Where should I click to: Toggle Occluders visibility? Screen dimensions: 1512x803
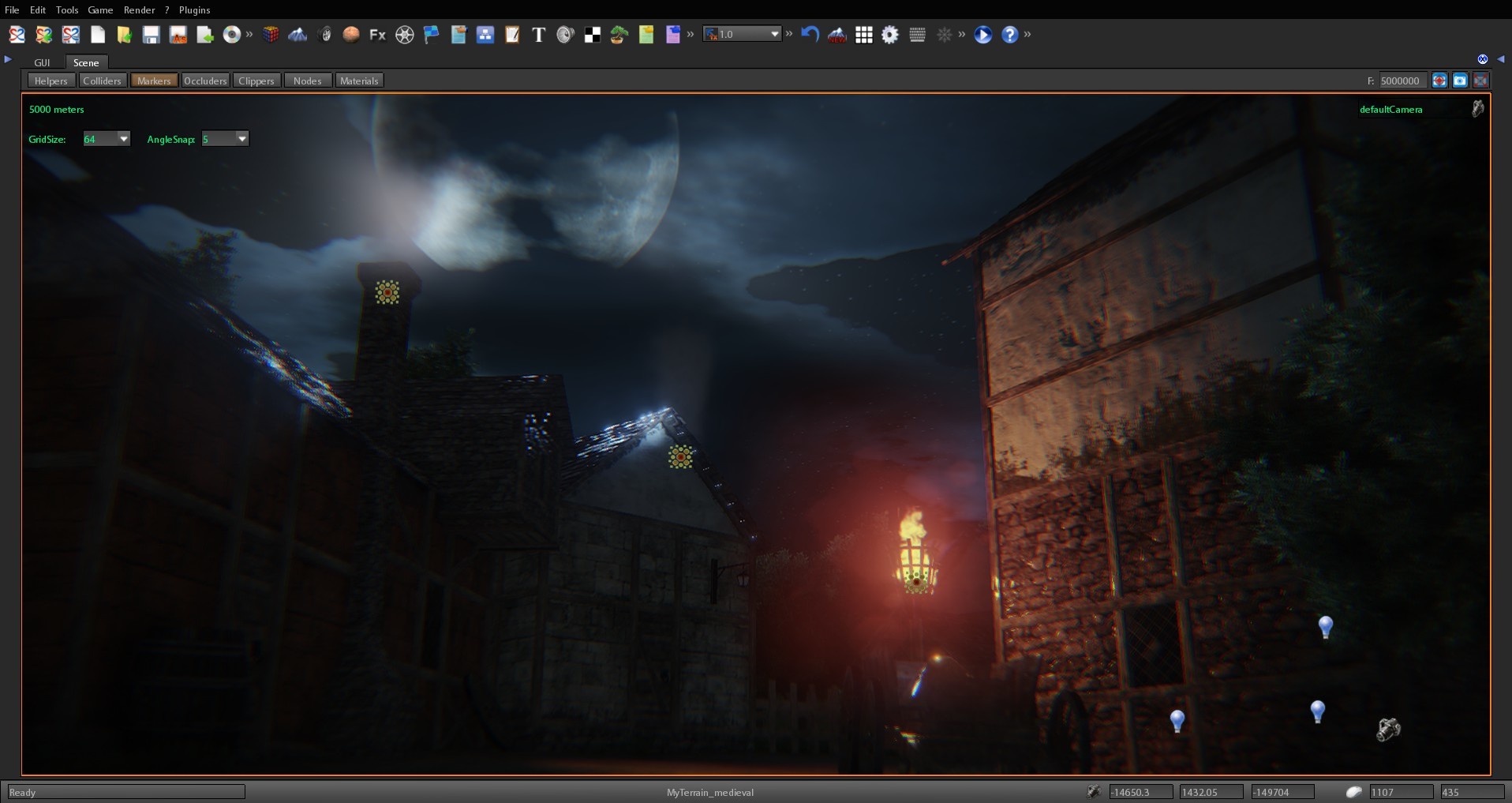point(205,80)
